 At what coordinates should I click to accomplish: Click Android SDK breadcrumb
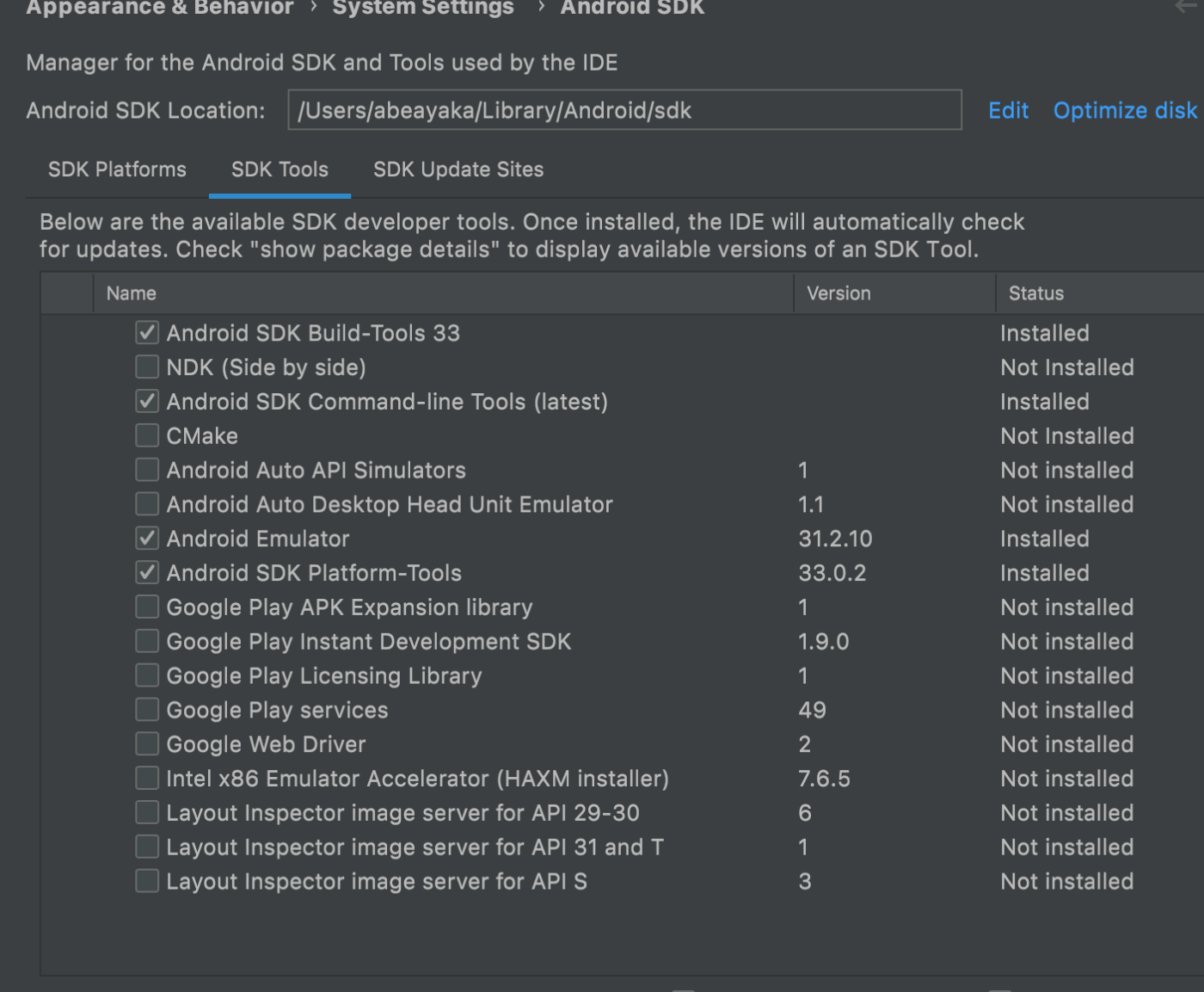pyautogui.click(x=632, y=8)
